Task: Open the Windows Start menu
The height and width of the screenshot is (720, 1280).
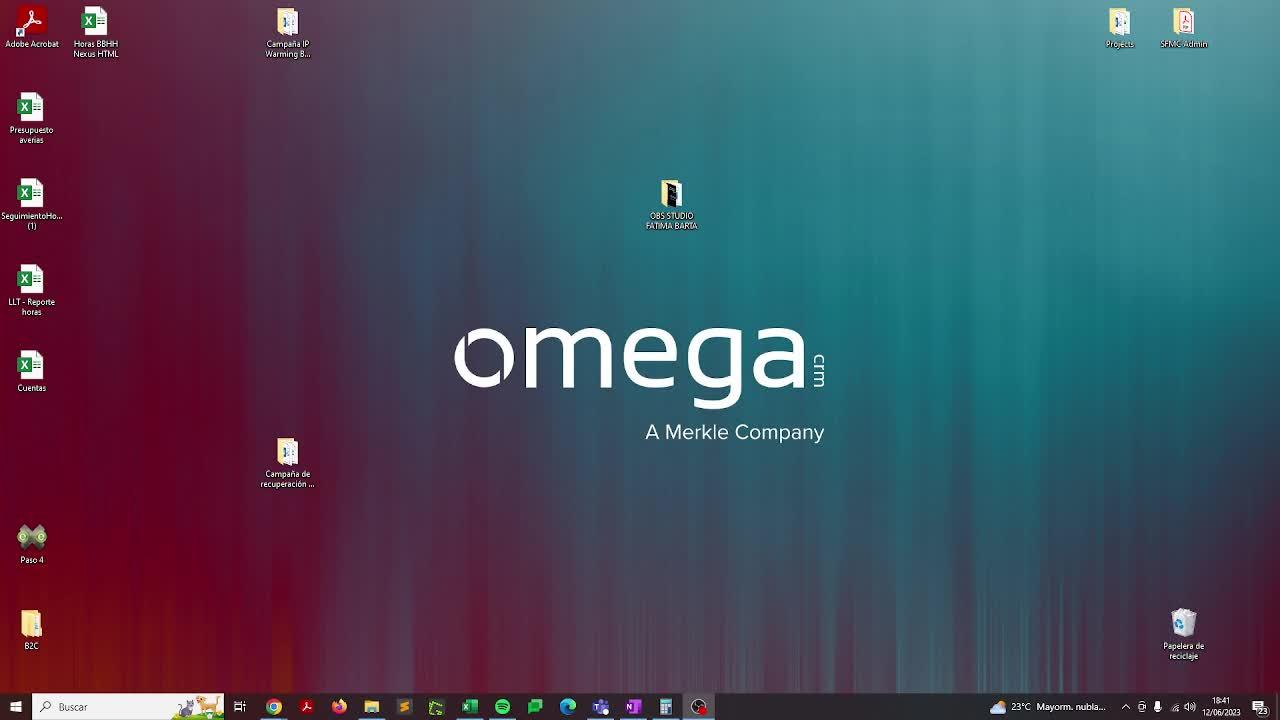Action: point(16,707)
